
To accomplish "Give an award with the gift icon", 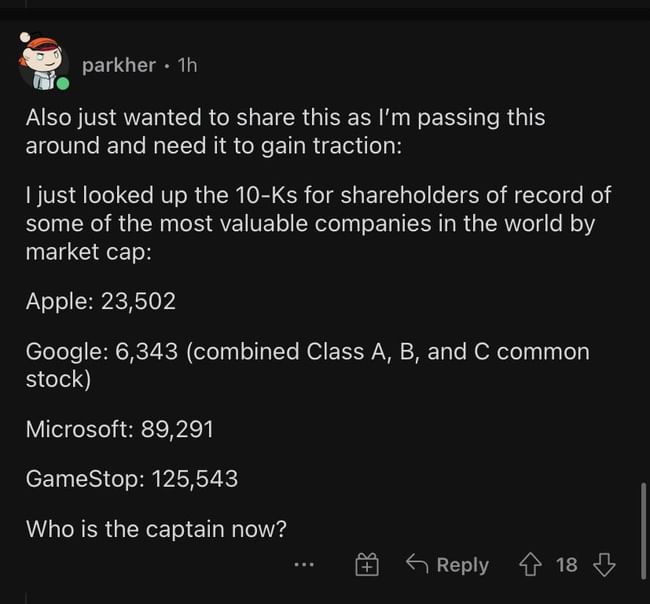I will coord(367,565).
